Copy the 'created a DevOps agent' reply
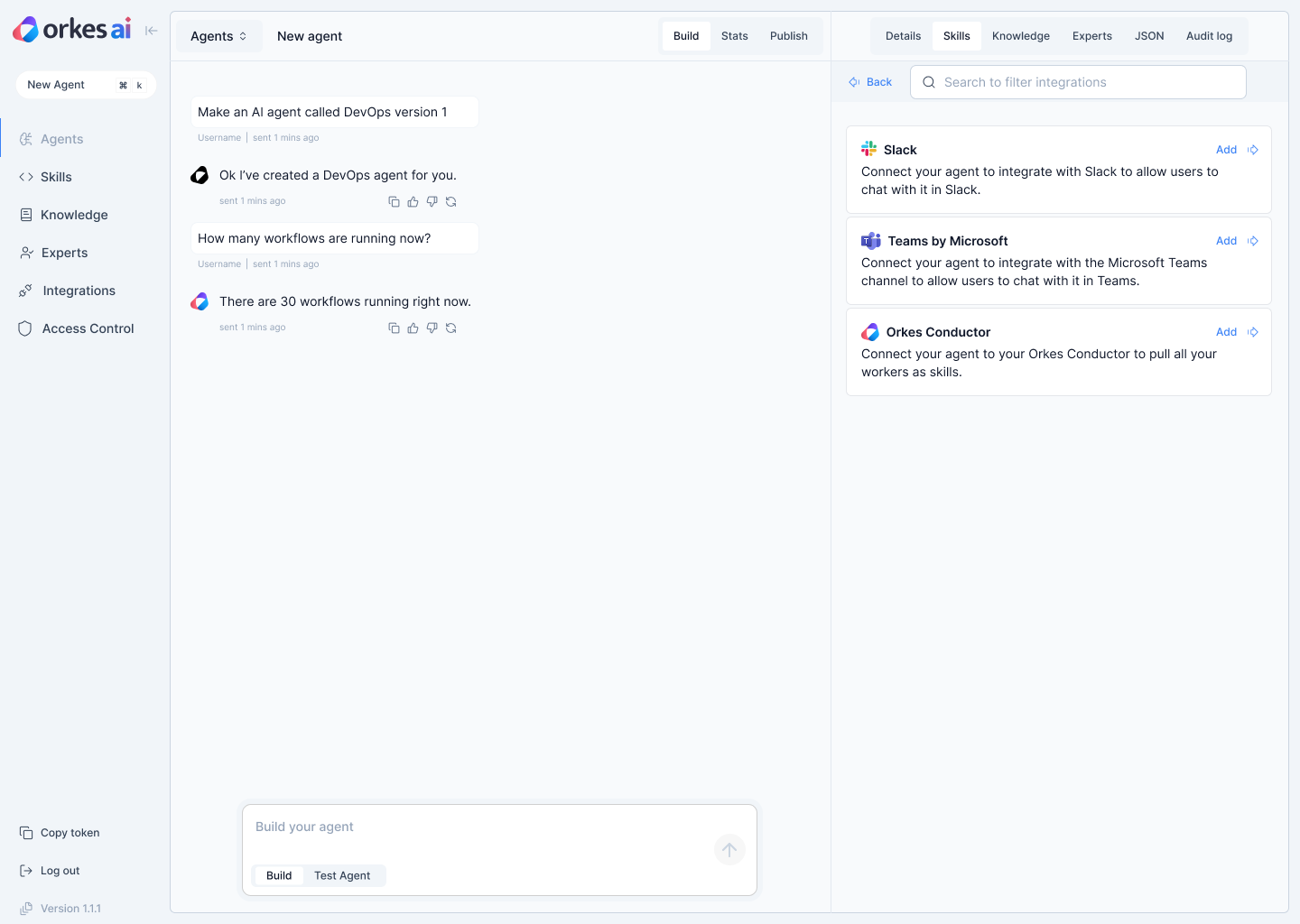 click(x=394, y=201)
